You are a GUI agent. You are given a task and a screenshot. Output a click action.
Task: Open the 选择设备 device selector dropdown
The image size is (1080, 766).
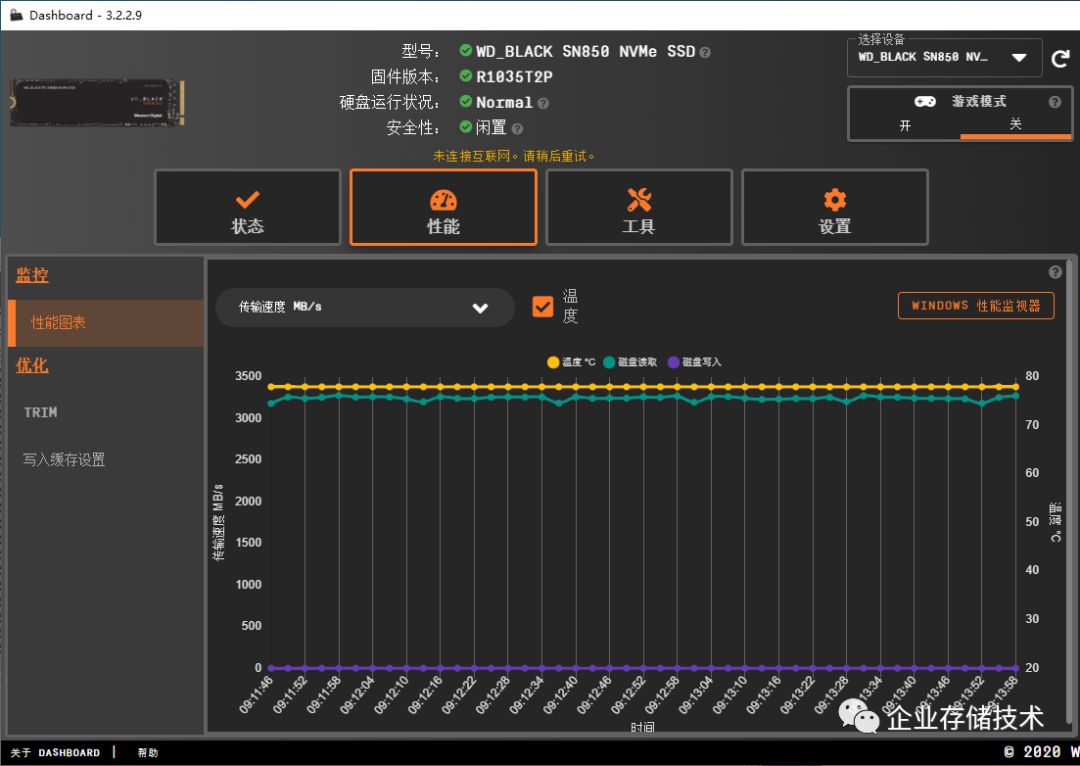[944, 58]
